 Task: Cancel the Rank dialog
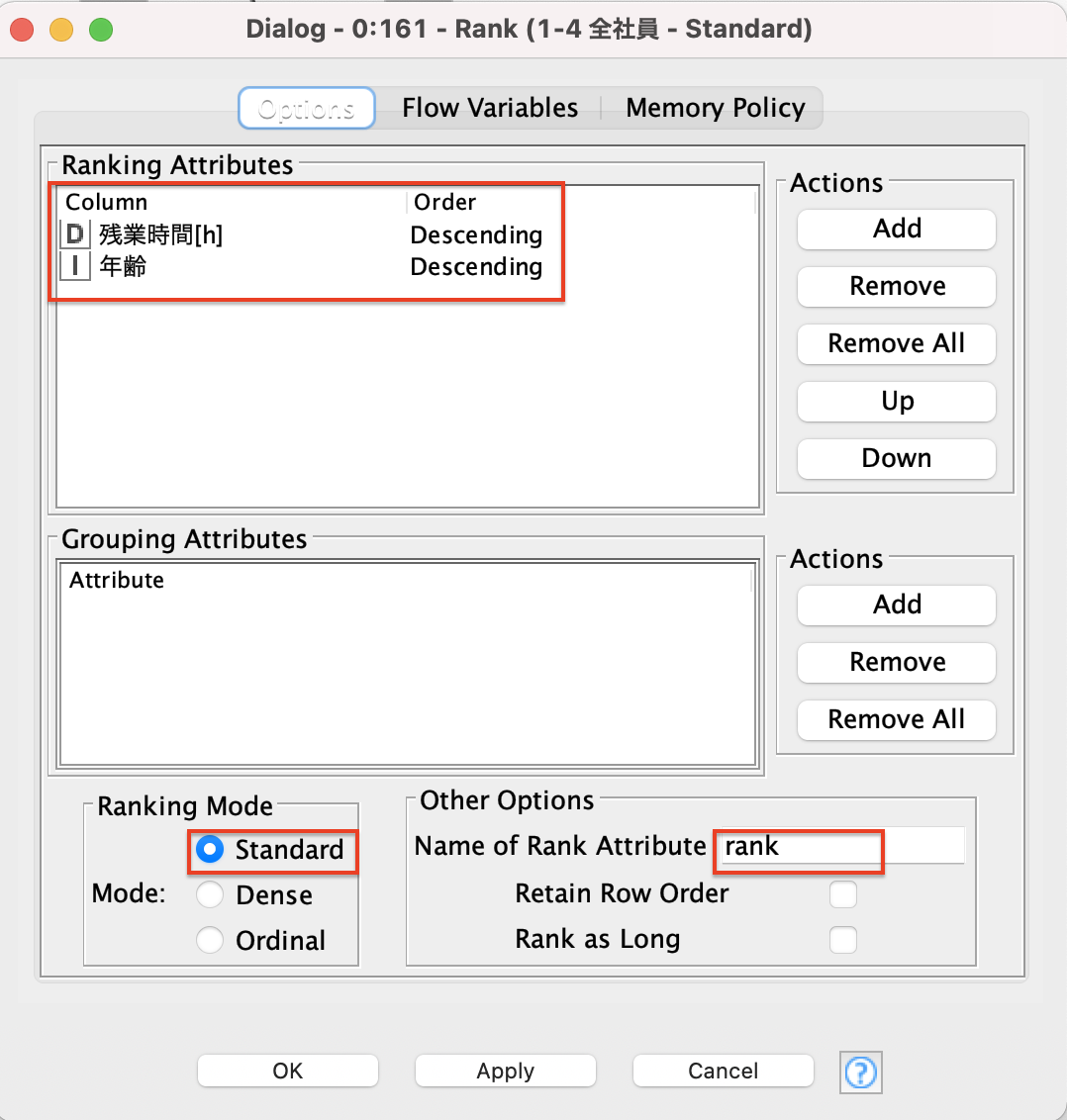(724, 1071)
